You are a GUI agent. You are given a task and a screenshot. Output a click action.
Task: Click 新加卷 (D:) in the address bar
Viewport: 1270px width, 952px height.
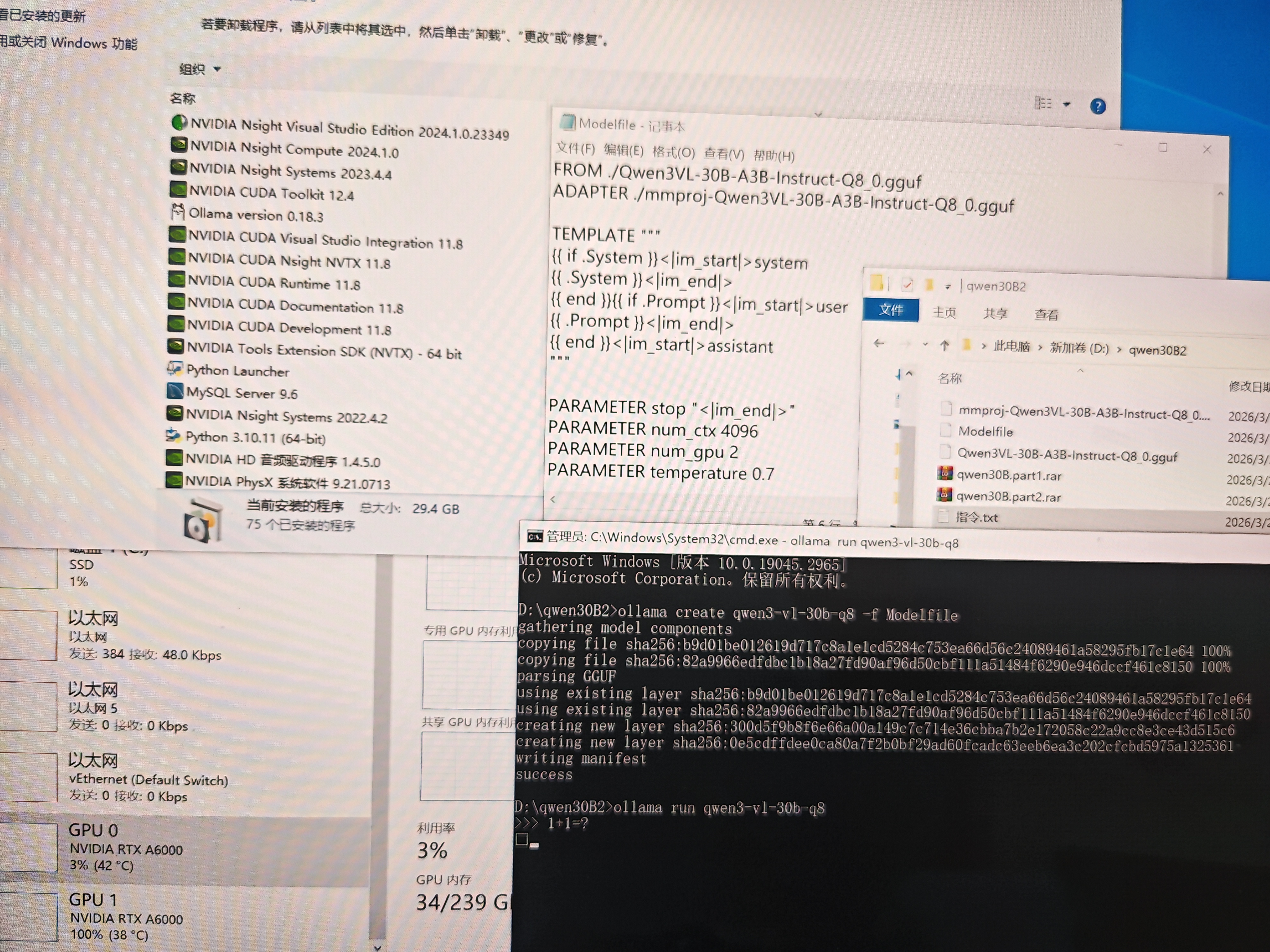pyautogui.click(x=1079, y=348)
